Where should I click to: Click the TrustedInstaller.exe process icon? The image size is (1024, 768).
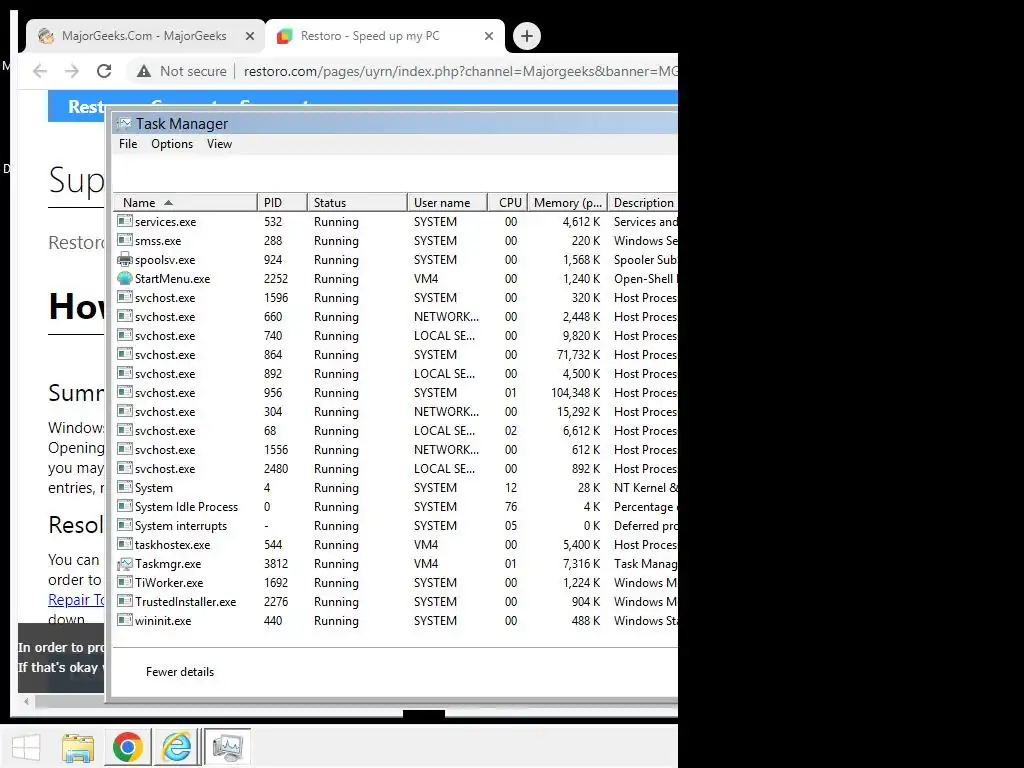125,601
